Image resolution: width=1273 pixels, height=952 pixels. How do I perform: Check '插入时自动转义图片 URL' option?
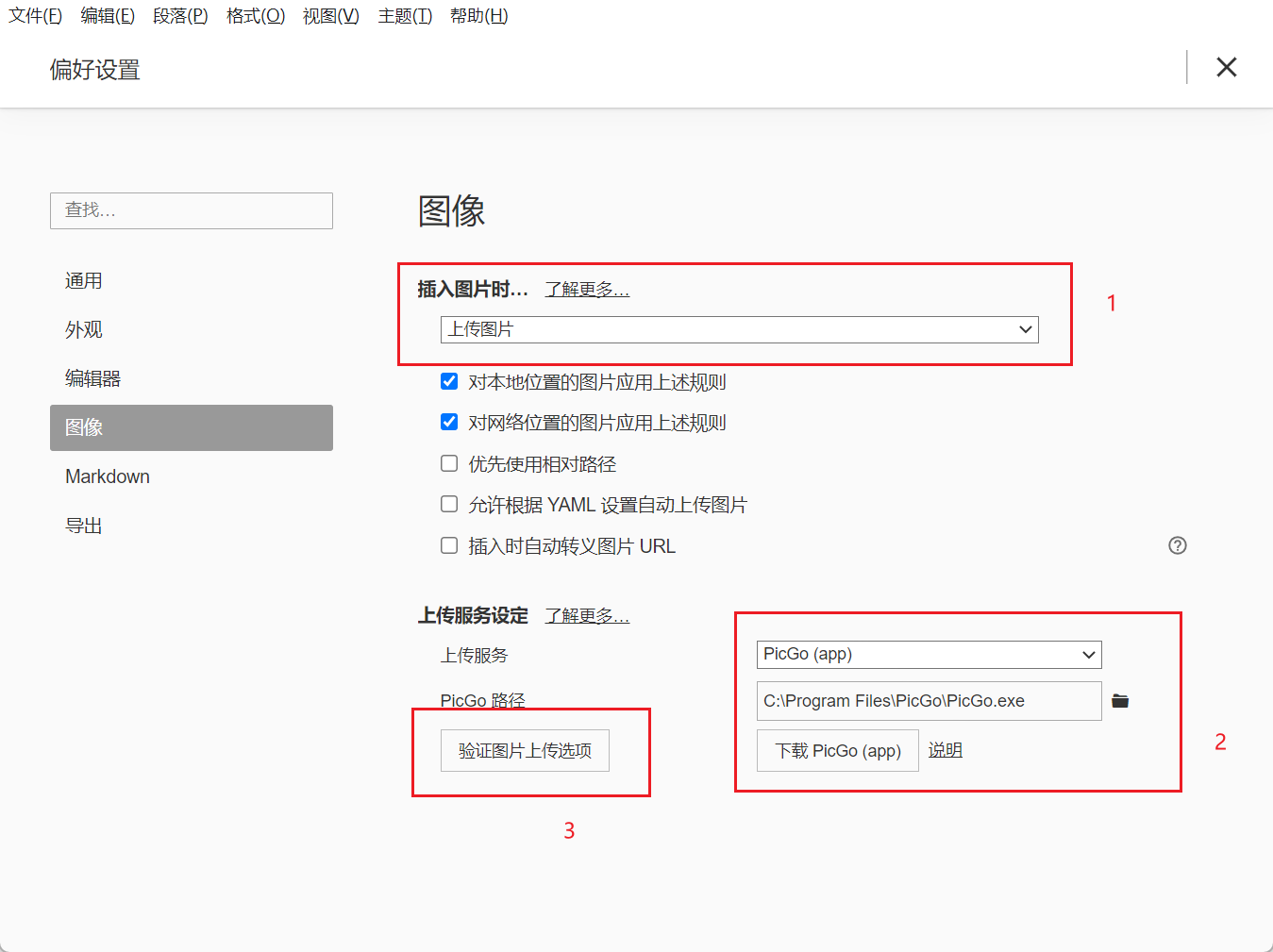tap(449, 545)
